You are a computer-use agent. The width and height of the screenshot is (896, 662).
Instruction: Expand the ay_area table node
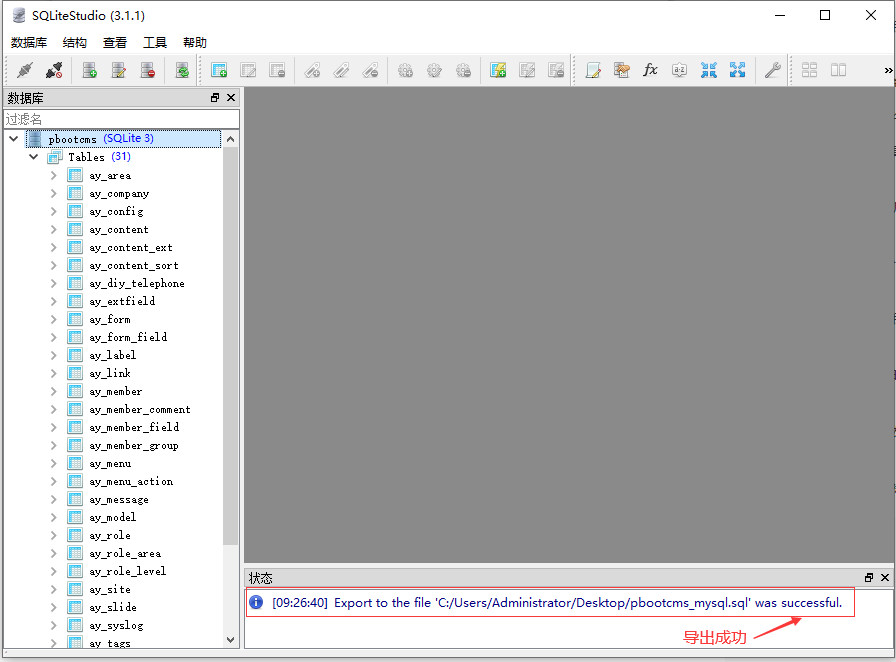(54, 176)
